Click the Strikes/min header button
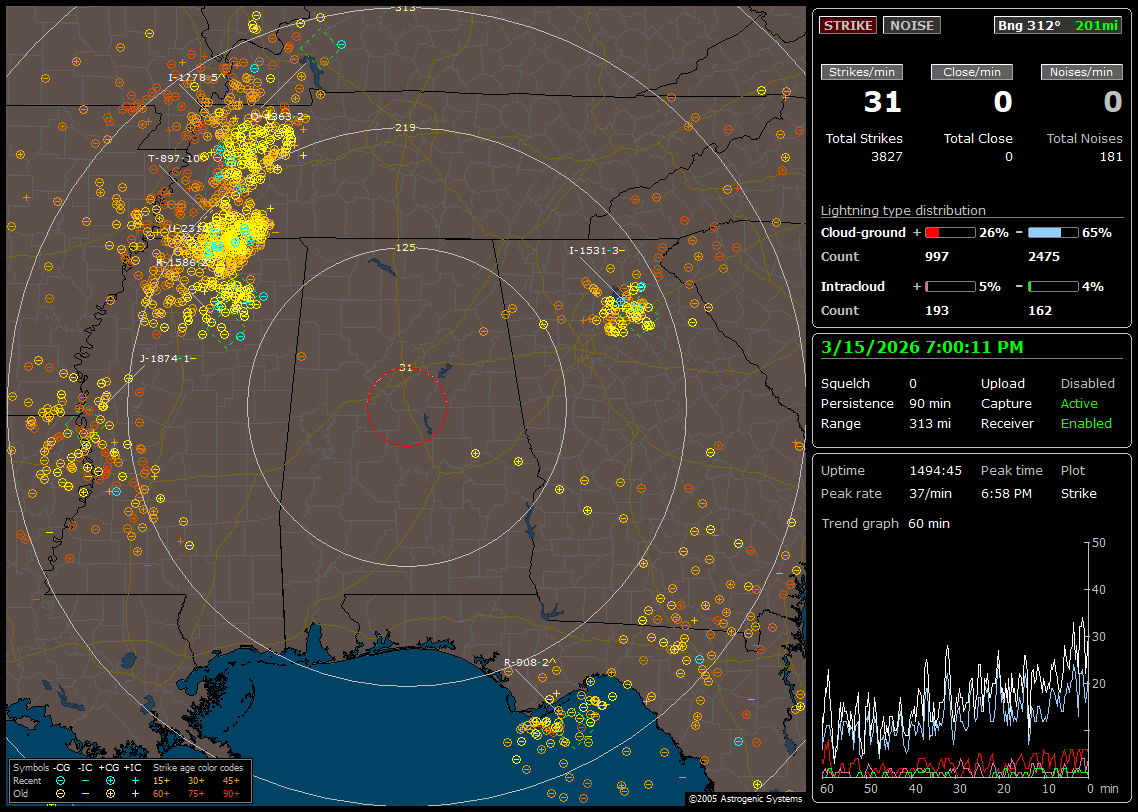 tap(862, 72)
